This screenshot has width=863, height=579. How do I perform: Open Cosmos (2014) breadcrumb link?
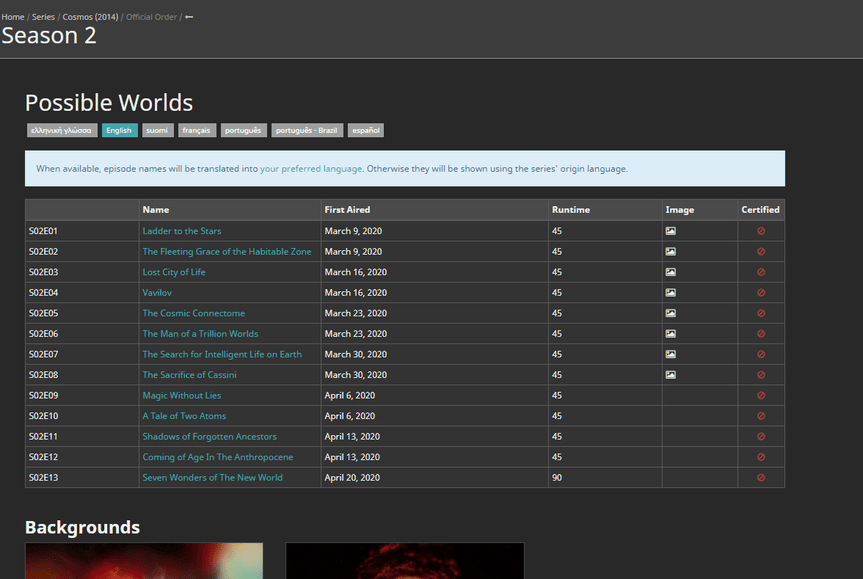[90, 17]
